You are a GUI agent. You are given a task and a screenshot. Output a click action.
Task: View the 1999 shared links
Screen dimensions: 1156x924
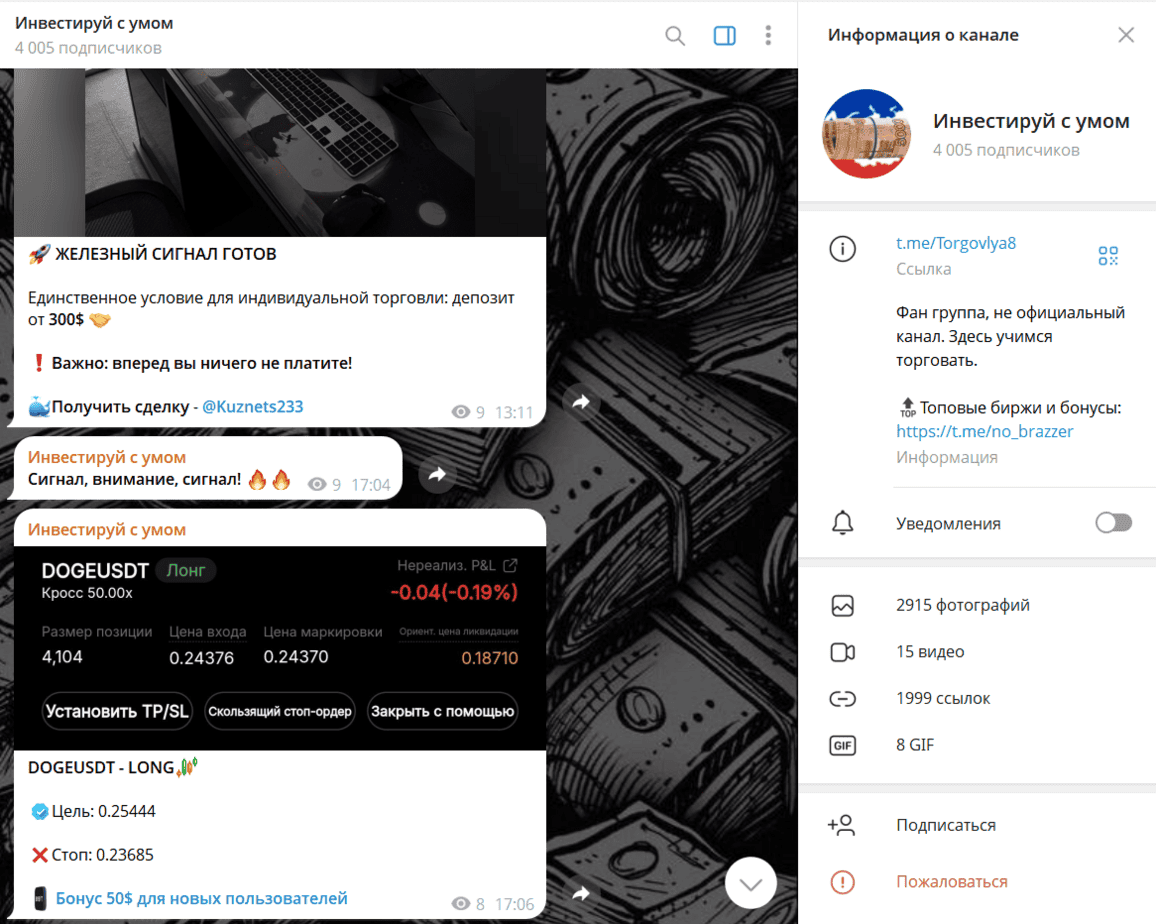pyautogui.click(x=943, y=698)
